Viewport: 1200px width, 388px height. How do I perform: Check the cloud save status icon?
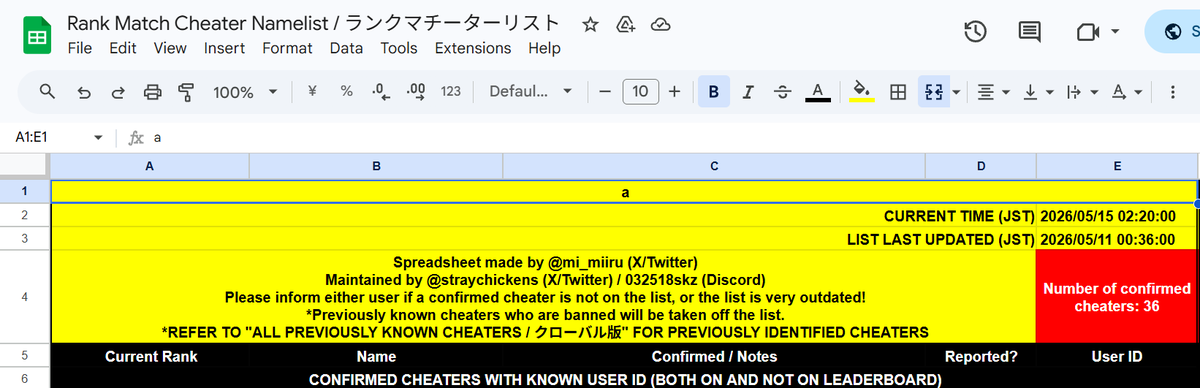[659, 24]
